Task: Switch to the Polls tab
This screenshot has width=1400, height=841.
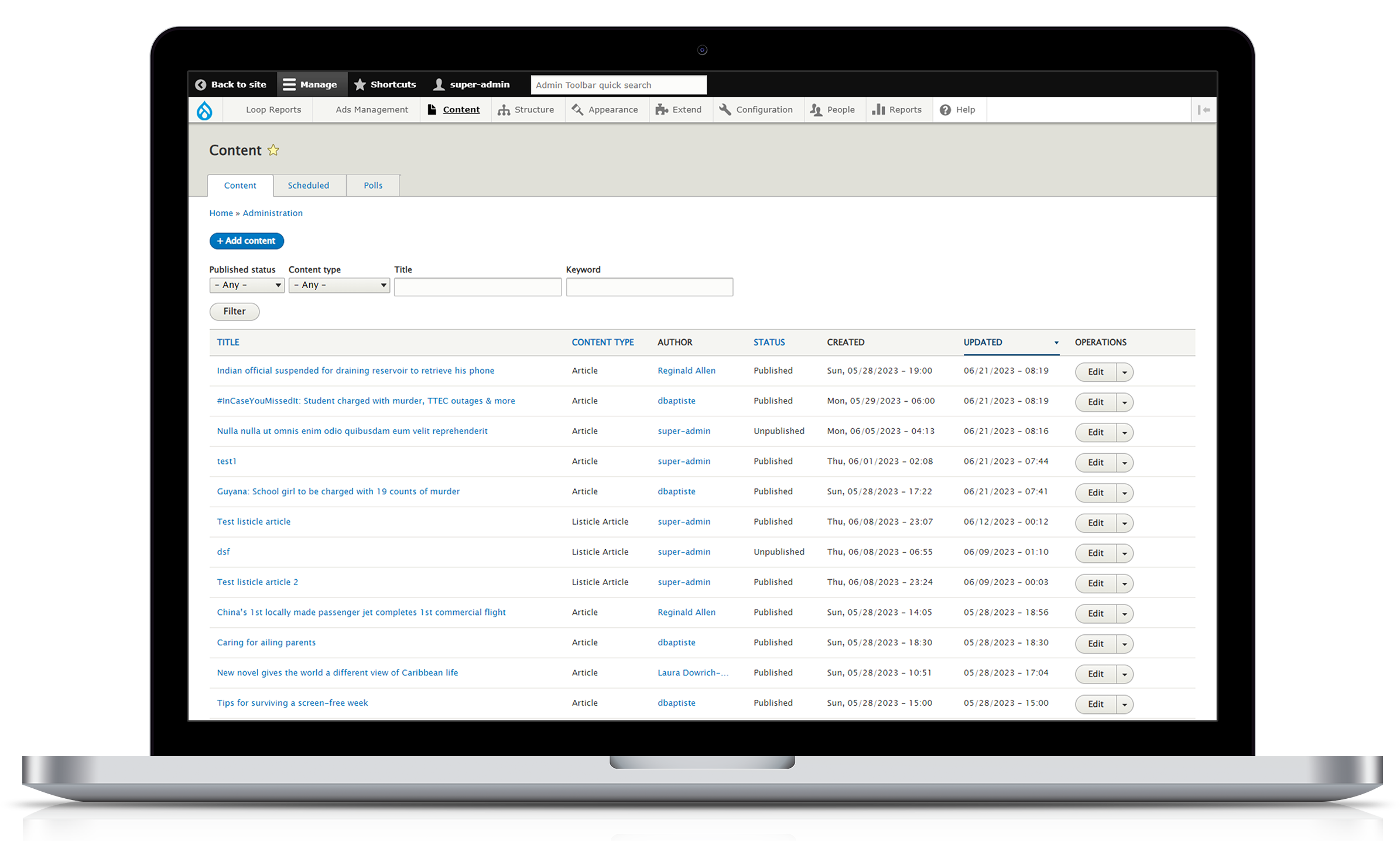Action: tap(373, 186)
